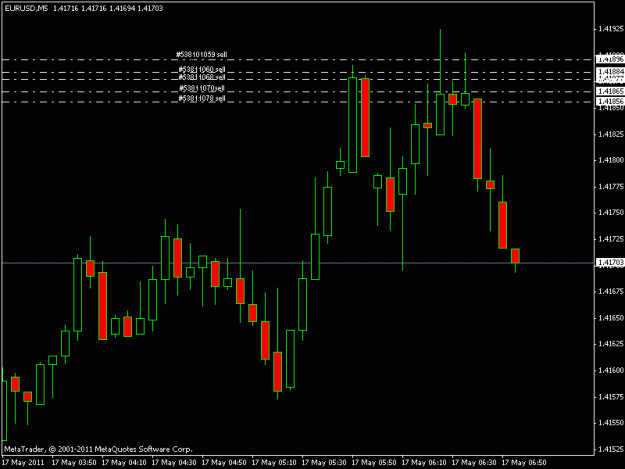Click the 1.41675 price scale label

(x=611, y=292)
